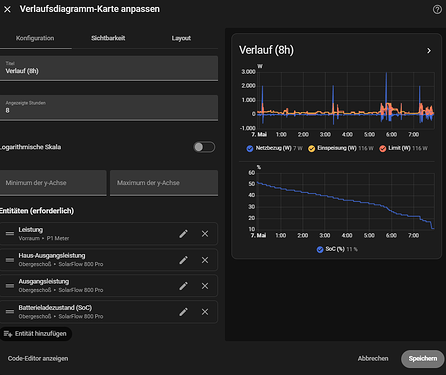This screenshot has height=375, width=446.
Task: Toggle SoC (%) legend checkbox
Action: pos(320,250)
